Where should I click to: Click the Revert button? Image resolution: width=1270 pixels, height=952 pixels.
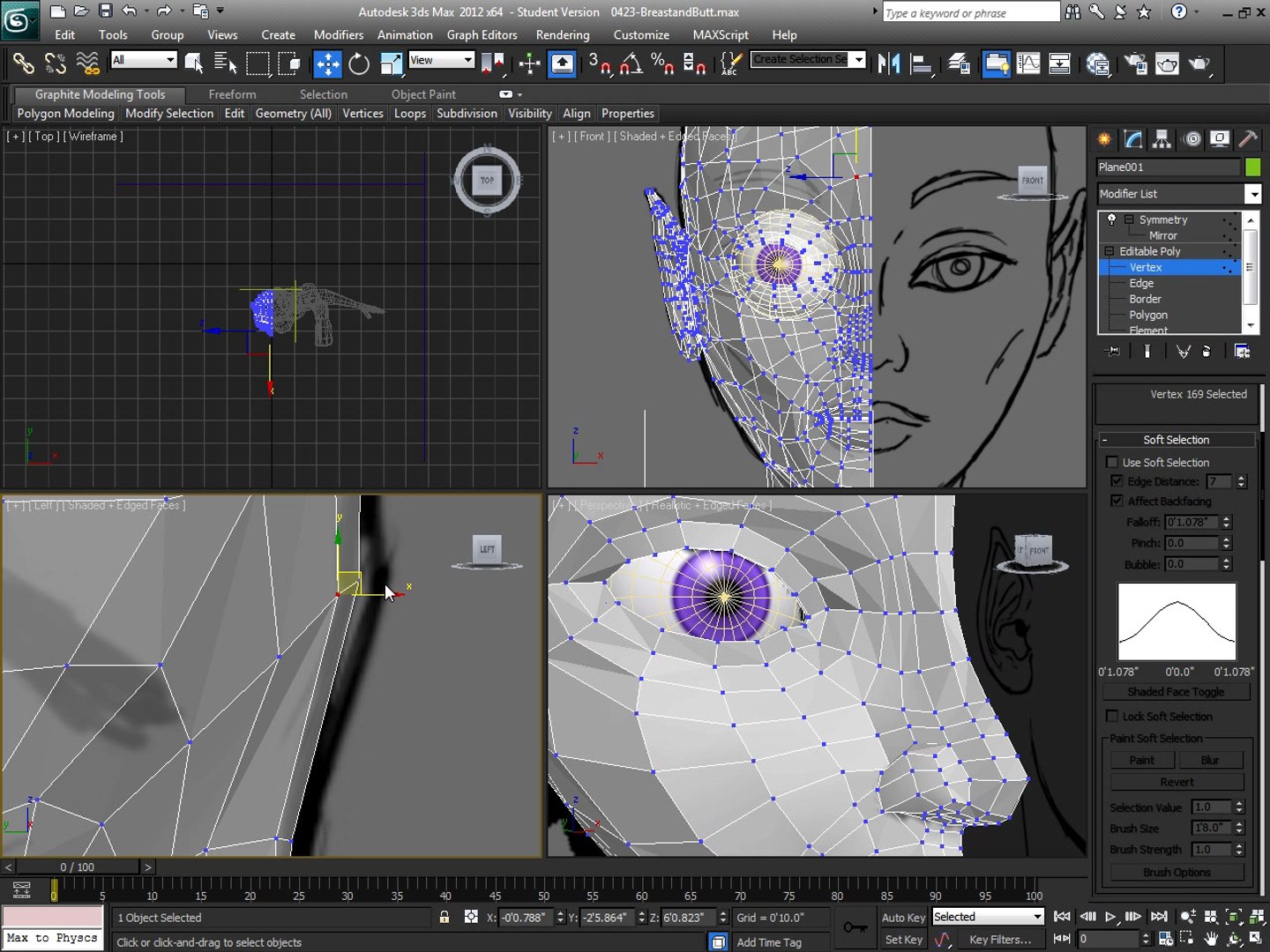coord(1177,782)
